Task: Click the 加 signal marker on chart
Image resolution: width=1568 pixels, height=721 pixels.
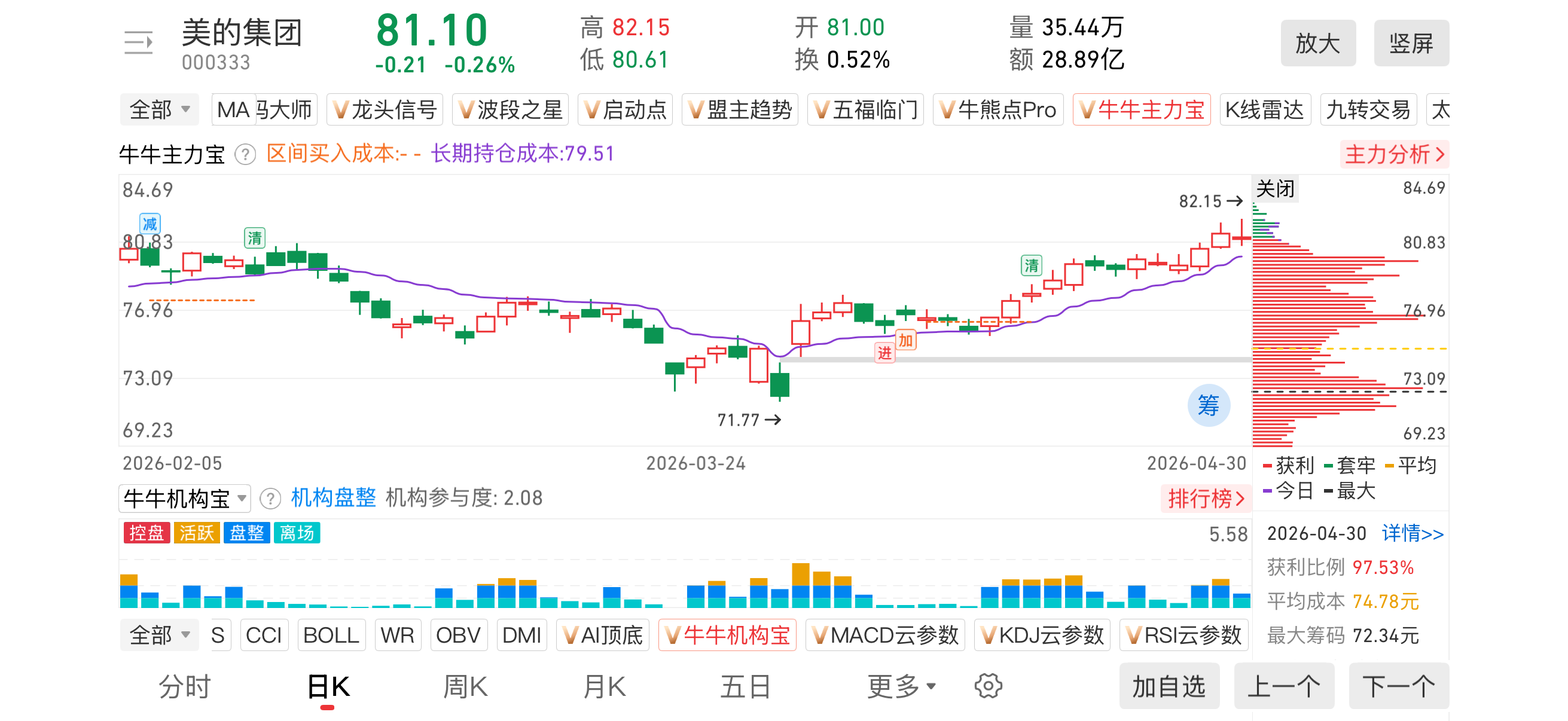Action: (x=906, y=340)
